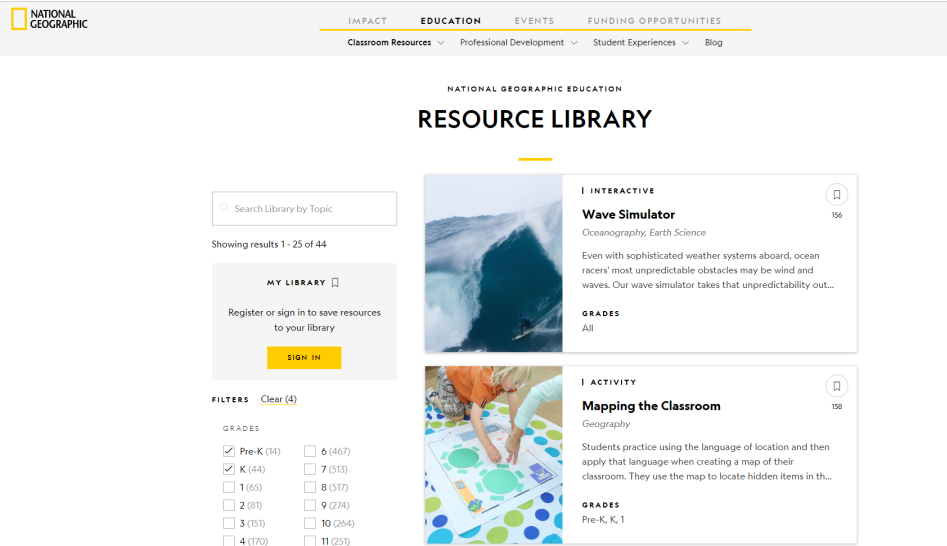Viewport: 947px width, 546px height.
Task: Click the My Library bookmark icon
Action: (335, 283)
